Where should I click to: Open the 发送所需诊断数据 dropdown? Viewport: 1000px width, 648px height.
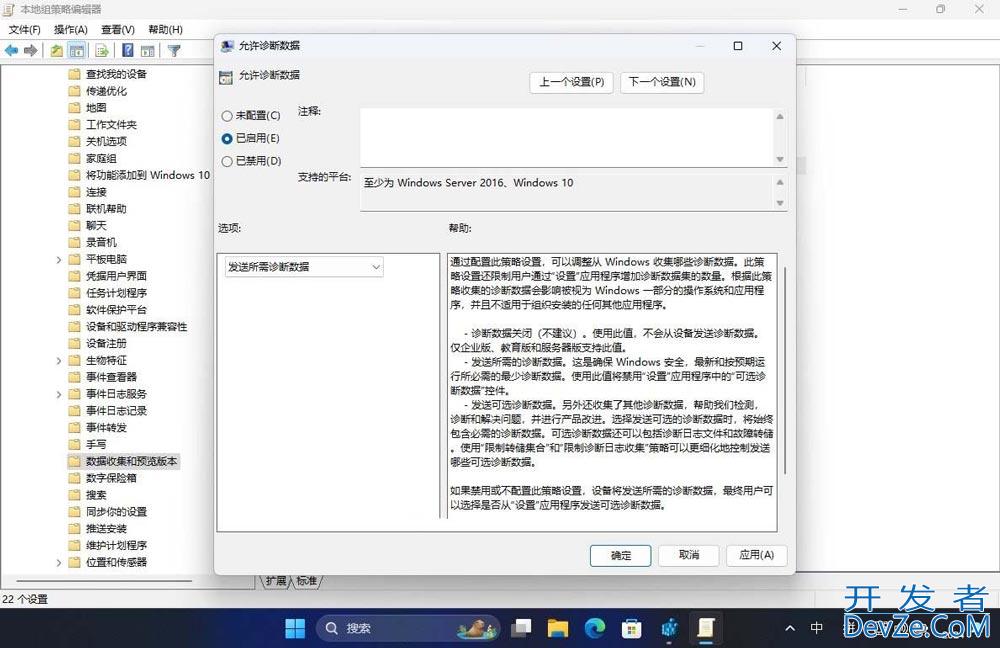pyautogui.click(x=304, y=267)
